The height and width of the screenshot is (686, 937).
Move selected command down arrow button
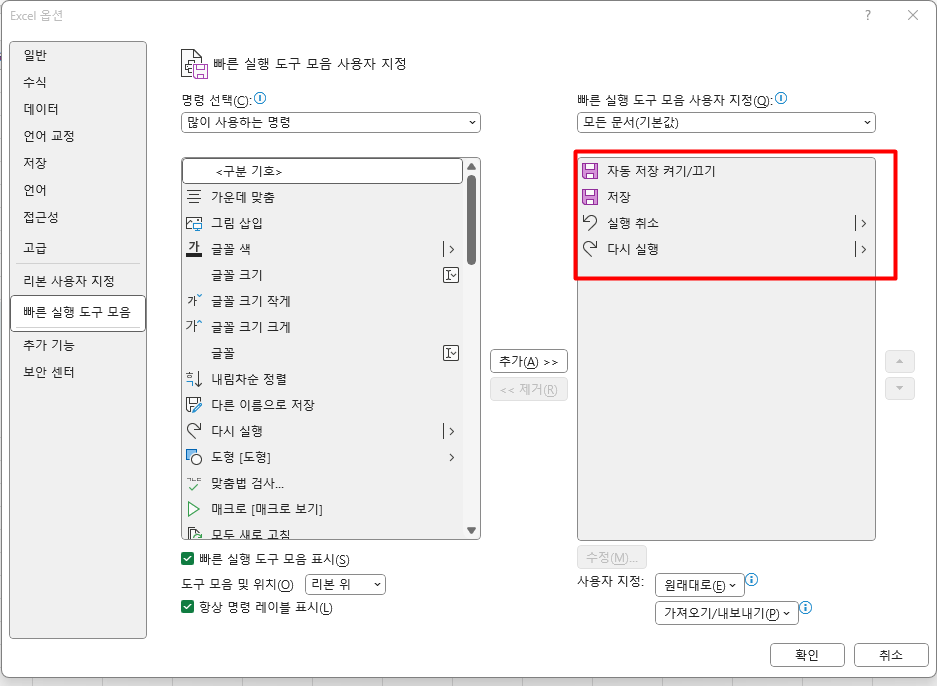click(x=899, y=388)
